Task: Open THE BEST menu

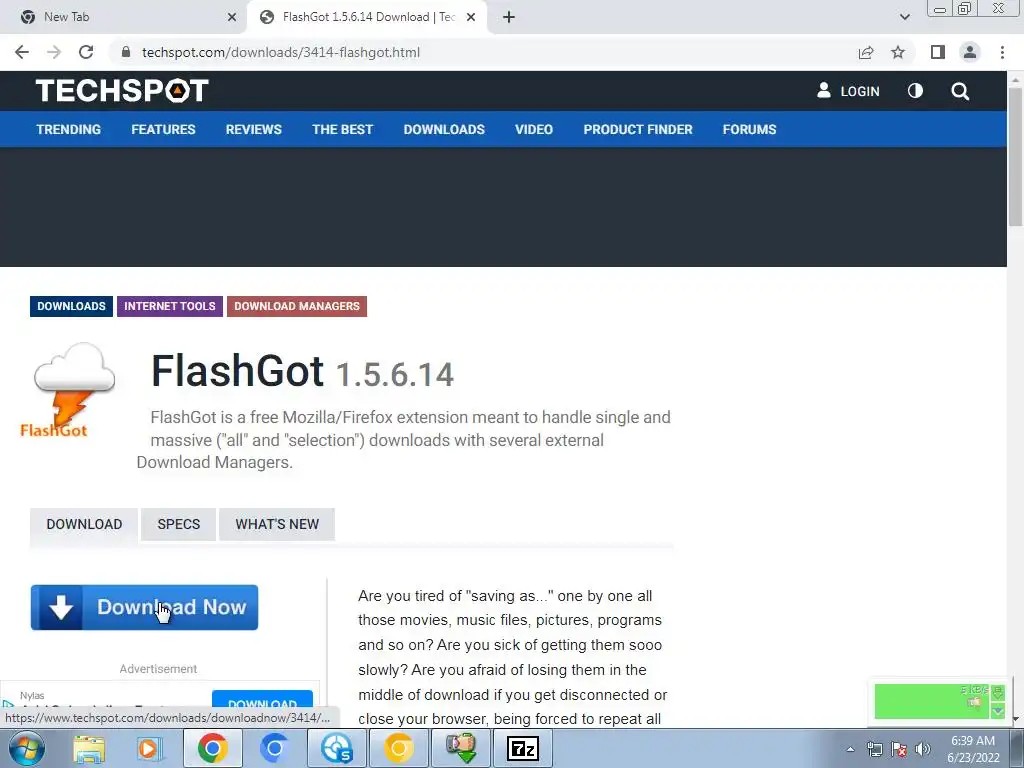Action: click(342, 129)
